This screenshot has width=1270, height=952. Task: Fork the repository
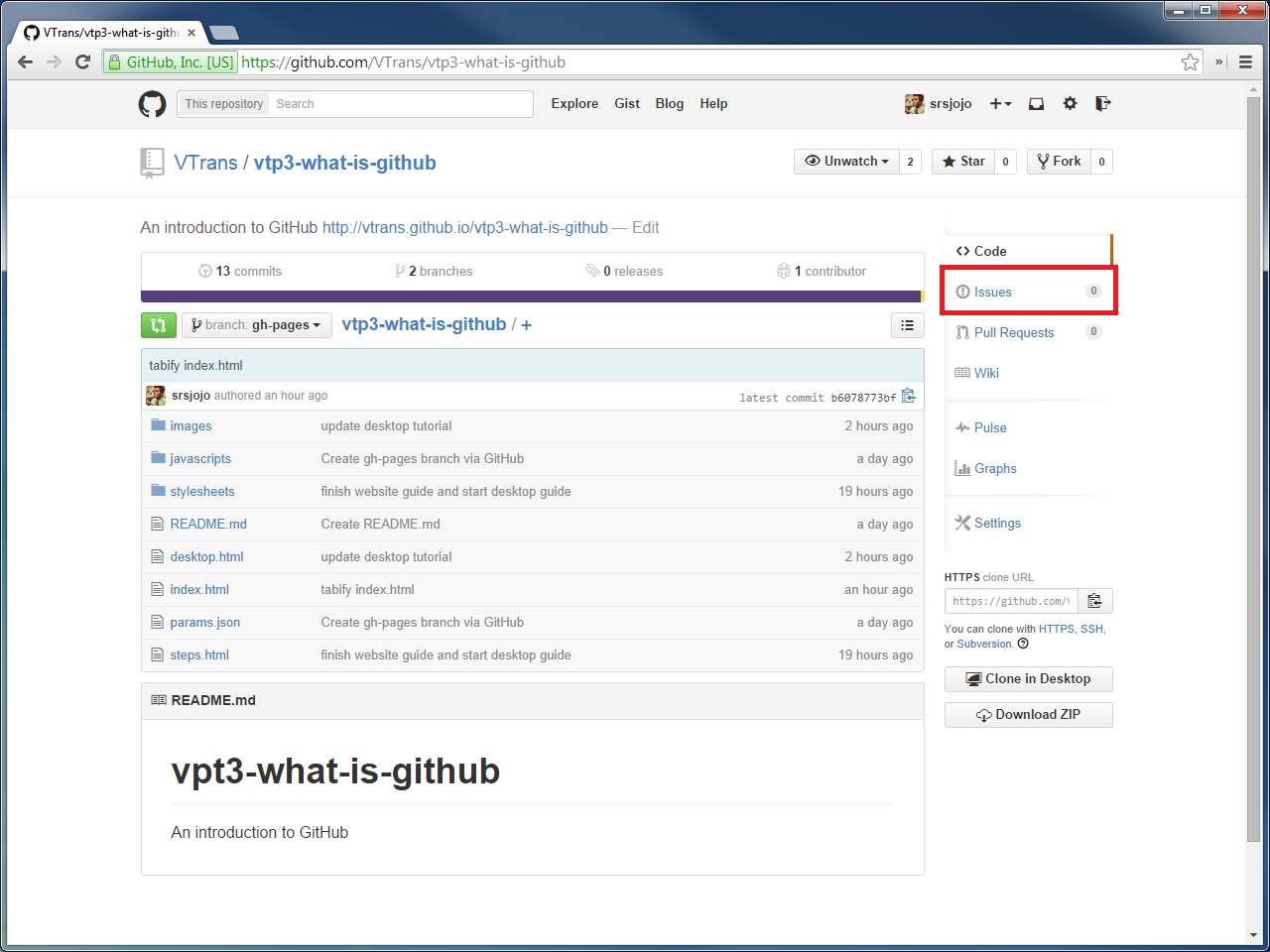[1059, 162]
